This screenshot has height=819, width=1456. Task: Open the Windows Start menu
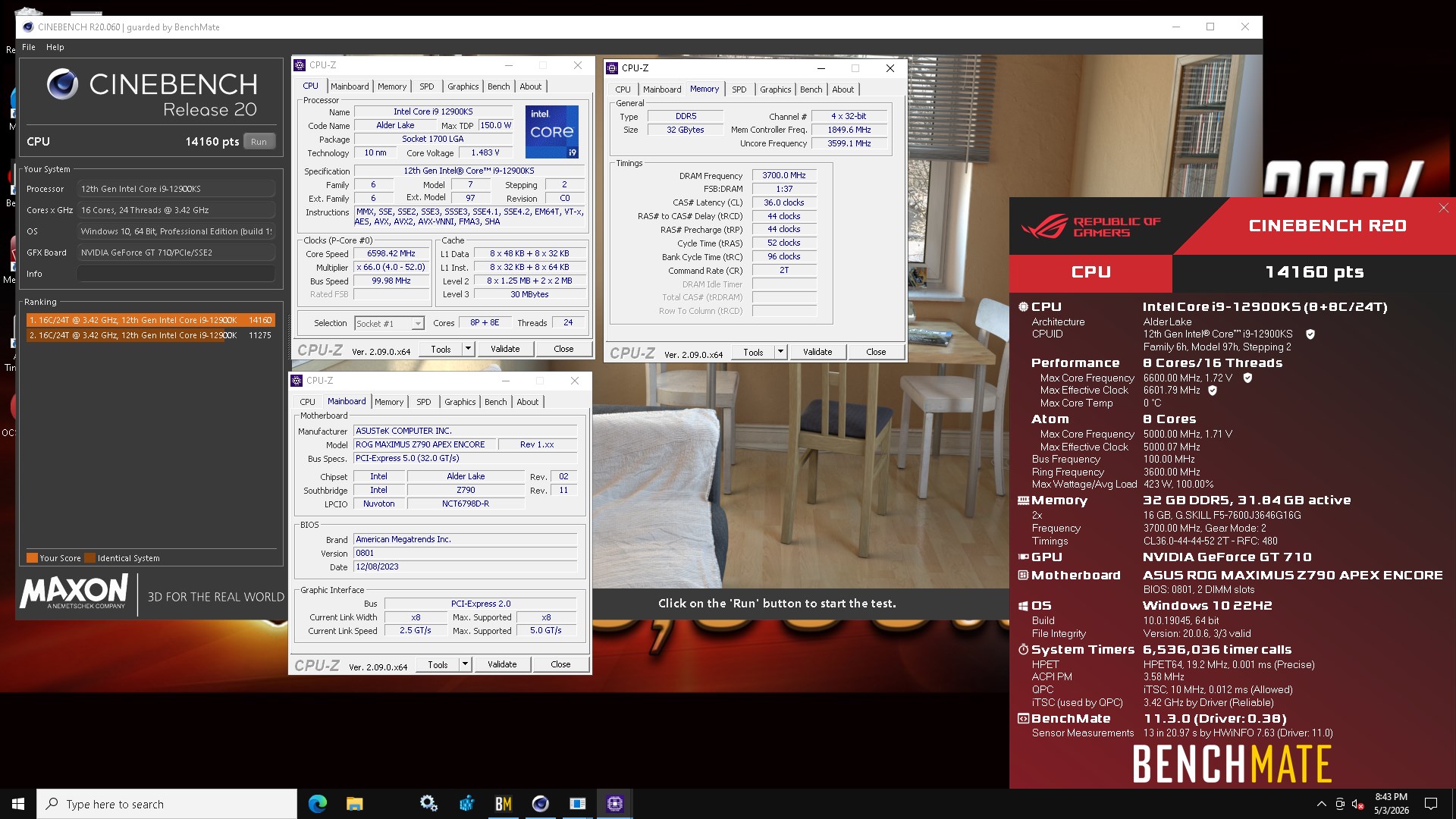tap(18, 804)
